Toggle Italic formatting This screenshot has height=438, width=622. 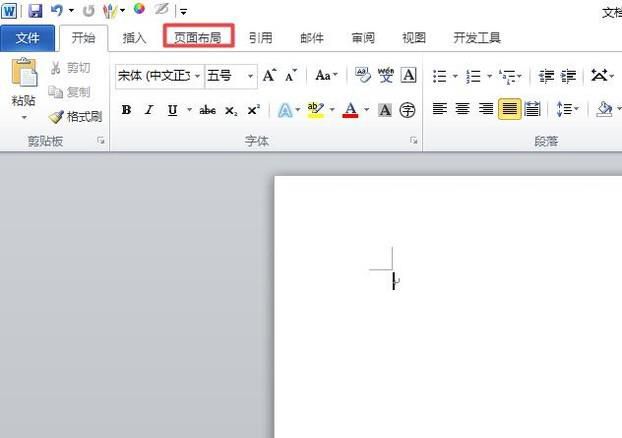click(x=149, y=110)
